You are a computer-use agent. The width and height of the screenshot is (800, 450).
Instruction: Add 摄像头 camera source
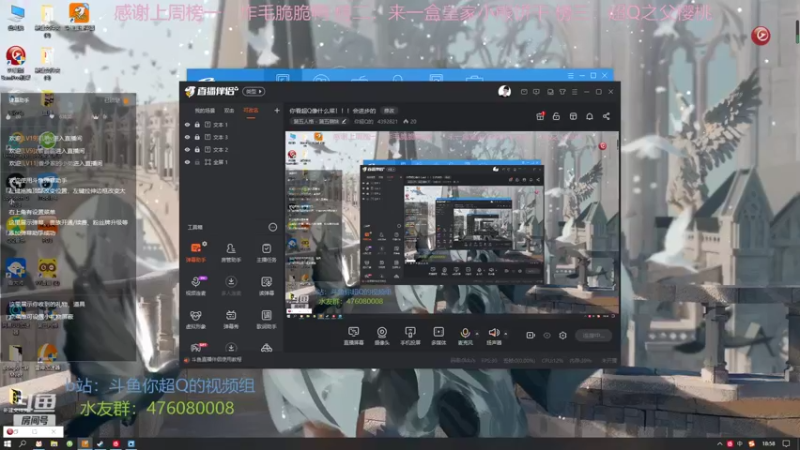(x=382, y=336)
